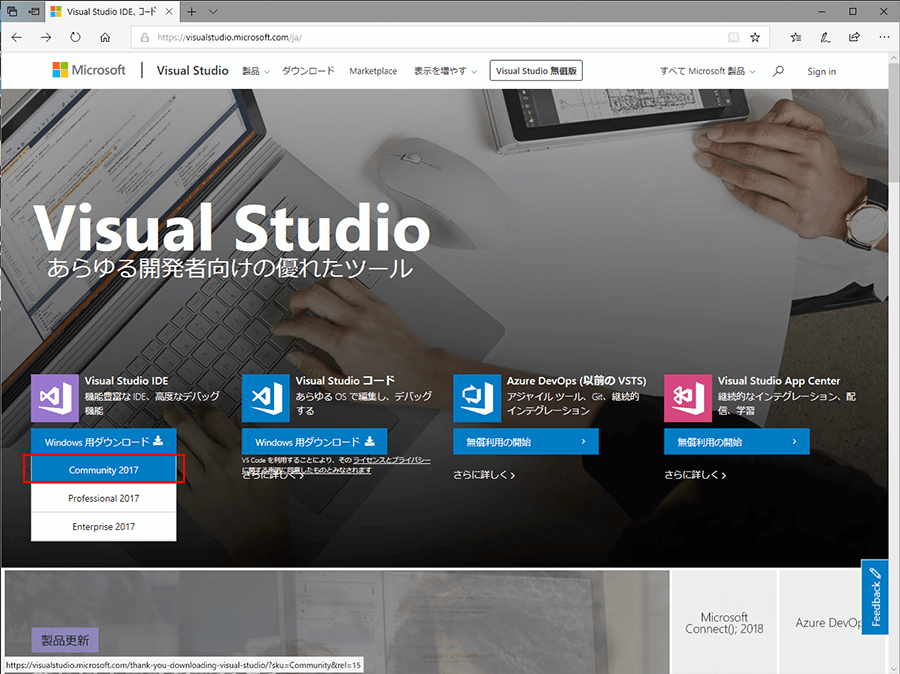Open the すべて Microsoft 製品 dropdown
Image resolution: width=900 pixels, height=674 pixels.
(707, 71)
